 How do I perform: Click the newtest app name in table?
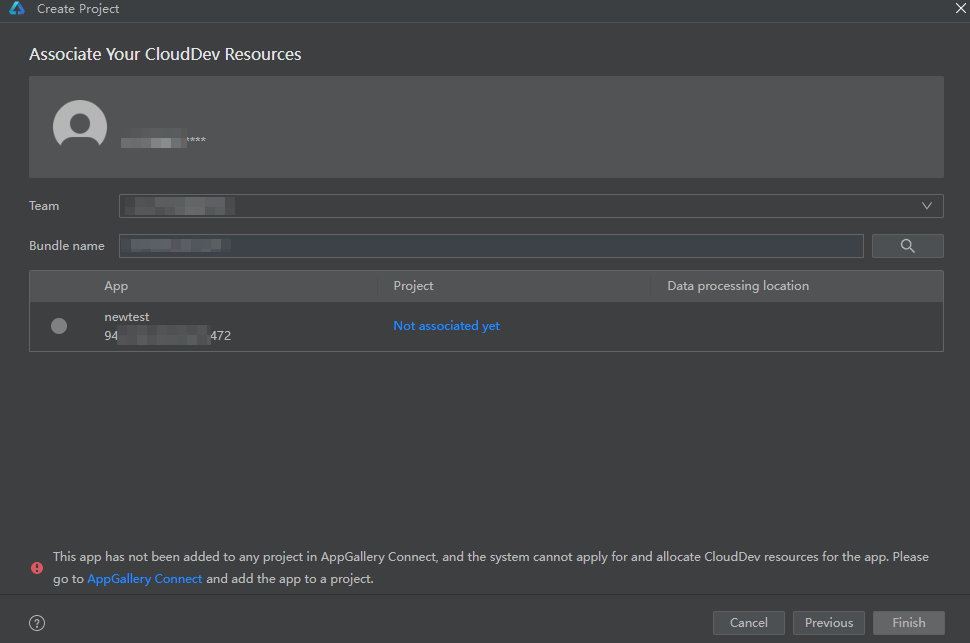(x=127, y=317)
